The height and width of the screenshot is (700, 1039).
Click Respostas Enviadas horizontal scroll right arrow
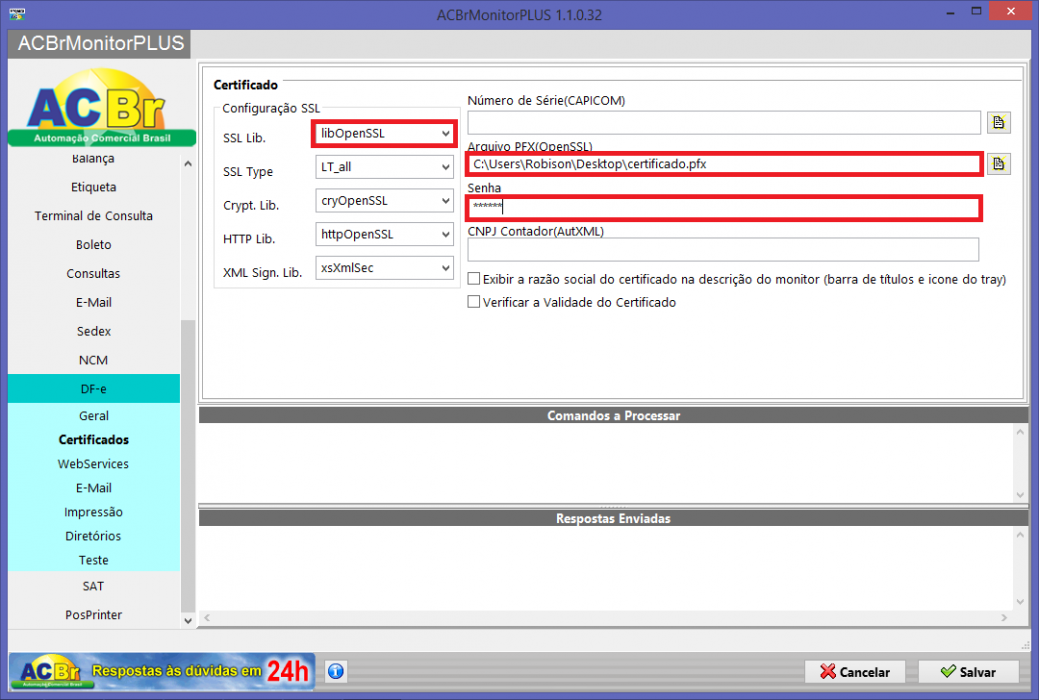[1005, 617]
